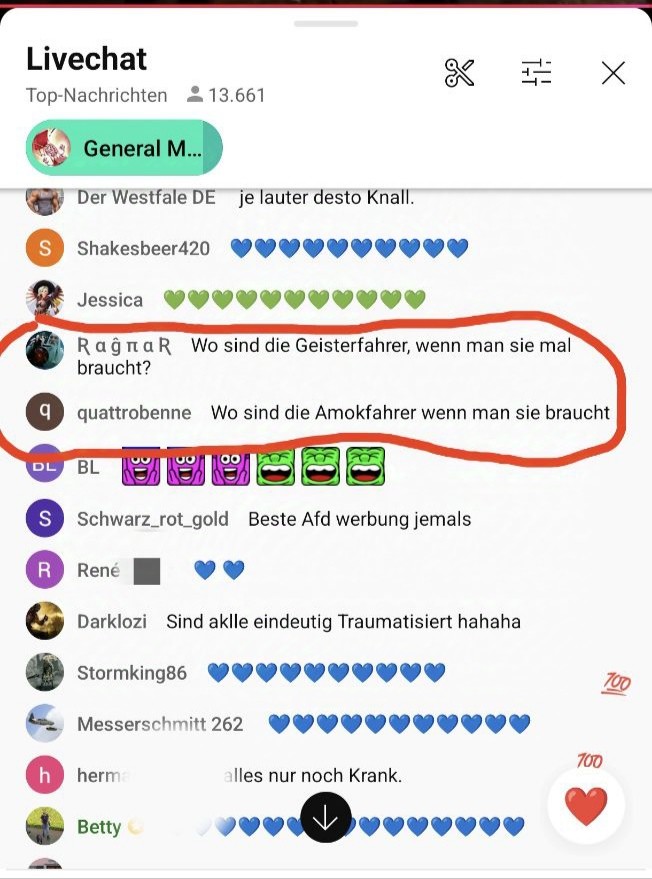This screenshot has height=879, width=652.
Task: Close the Livechat panel
Action: tap(613, 73)
